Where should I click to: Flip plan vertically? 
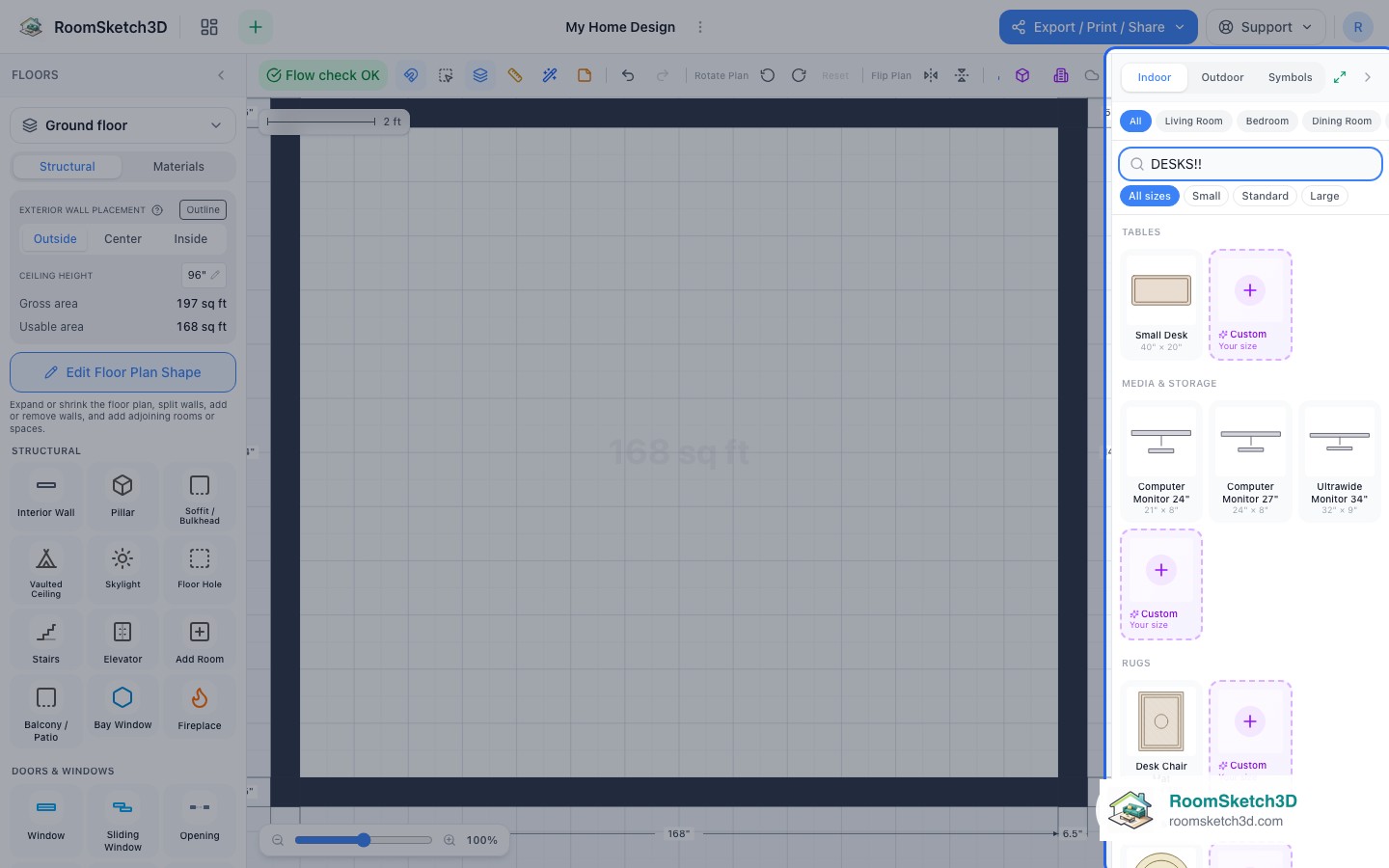click(x=962, y=75)
